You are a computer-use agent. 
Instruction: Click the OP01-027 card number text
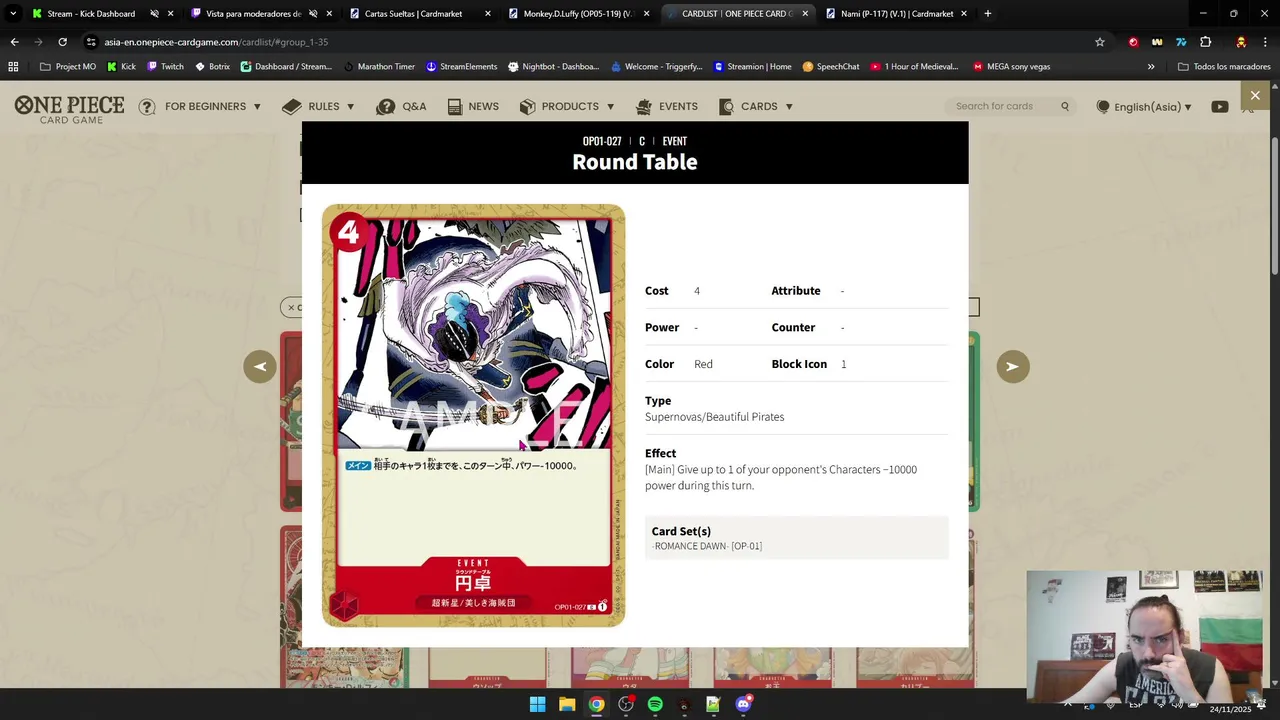[602, 141]
